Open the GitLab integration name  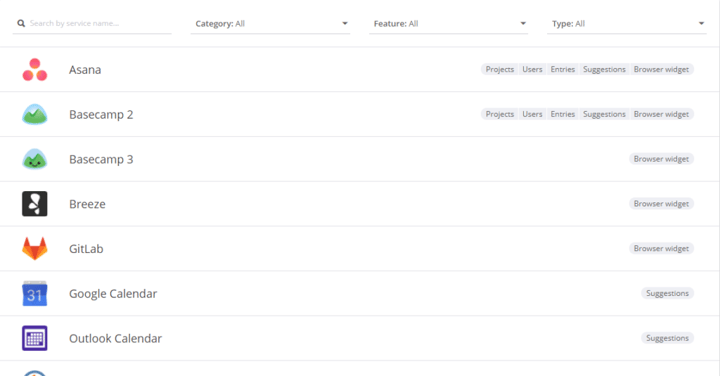click(86, 249)
